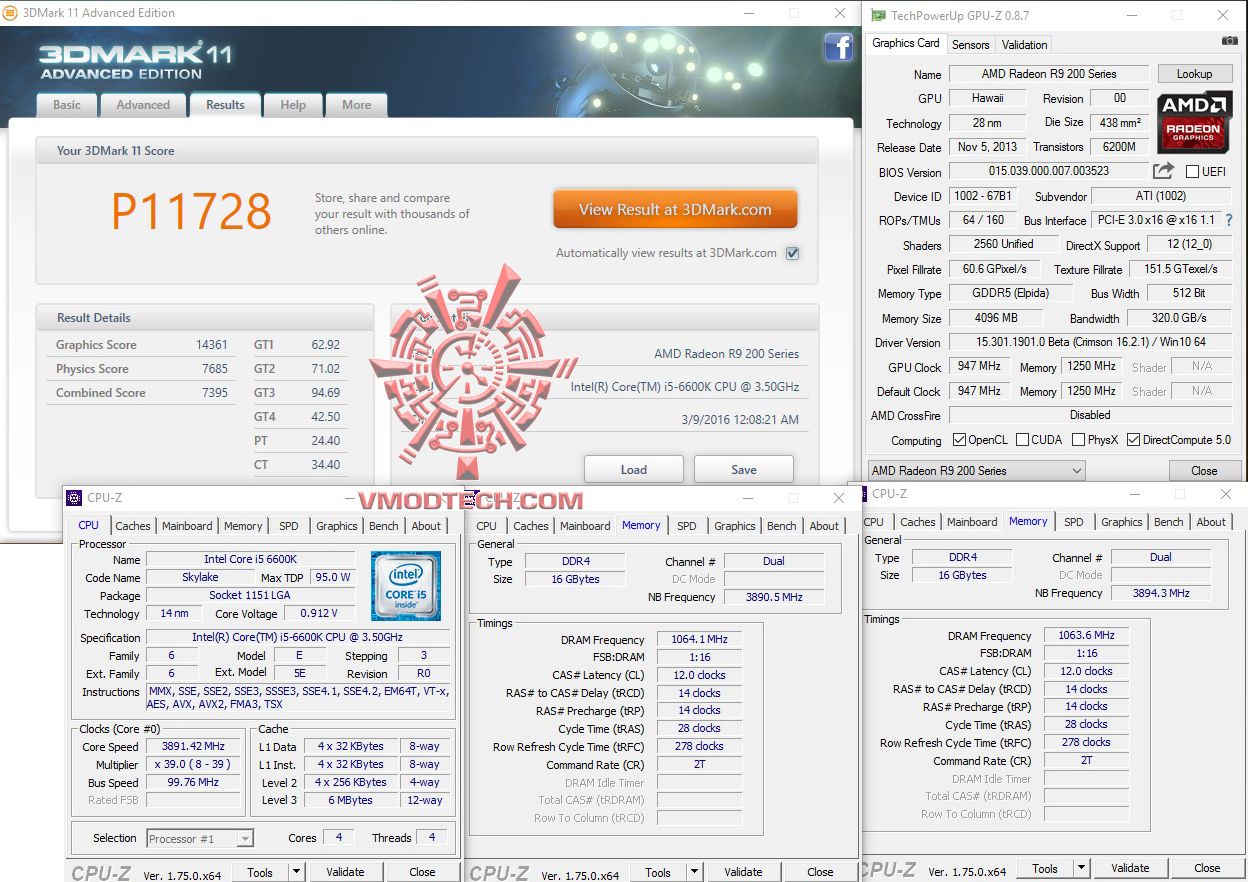Open the AMD Radeon R9 200 Series dropdown
The width and height of the screenshot is (1248, 882).
pos(976,471)
